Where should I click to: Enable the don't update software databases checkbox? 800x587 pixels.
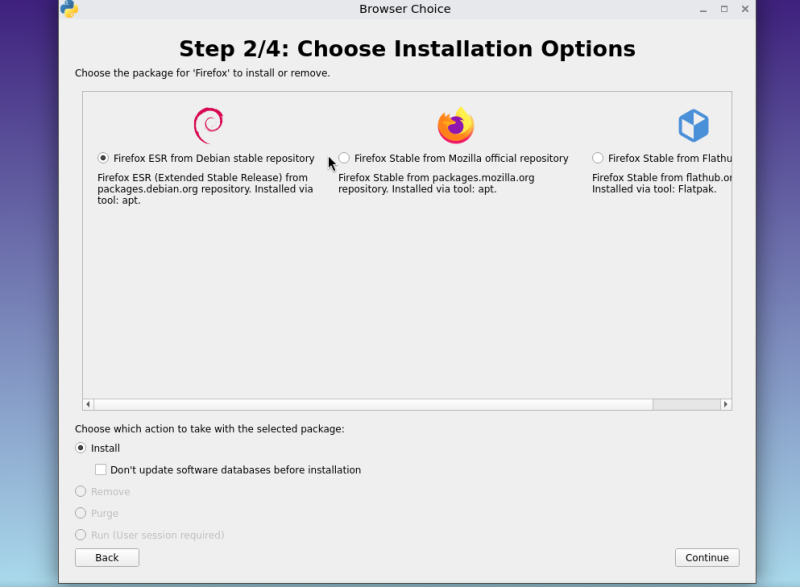101,469
